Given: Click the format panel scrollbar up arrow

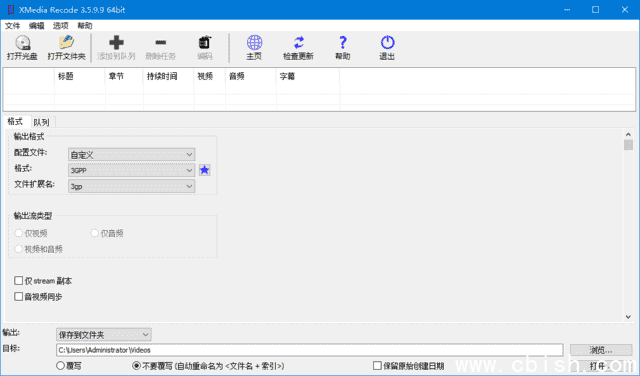Looking at the screenshot, I should (x=628, y=134).
